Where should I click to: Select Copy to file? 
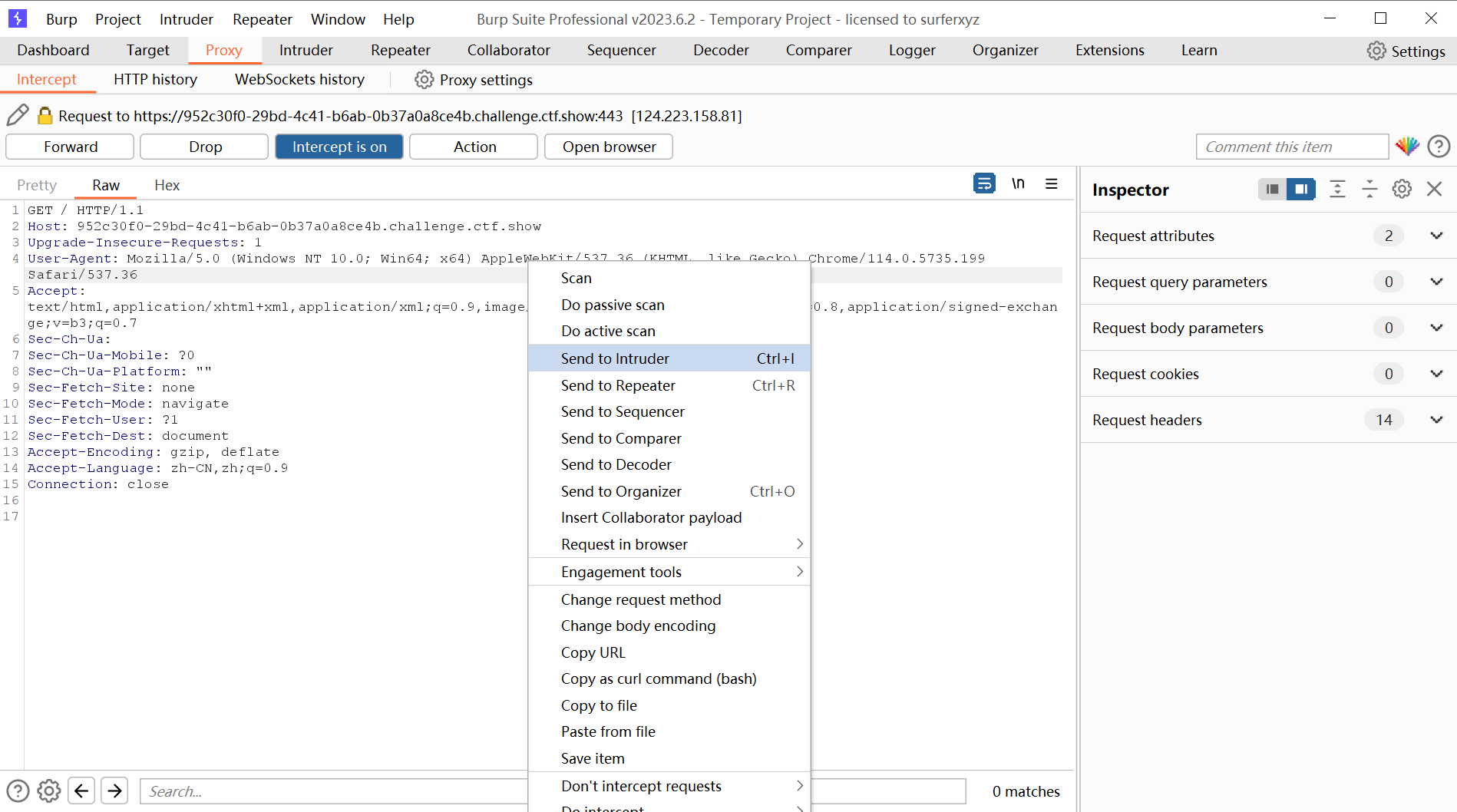[669, 705]
